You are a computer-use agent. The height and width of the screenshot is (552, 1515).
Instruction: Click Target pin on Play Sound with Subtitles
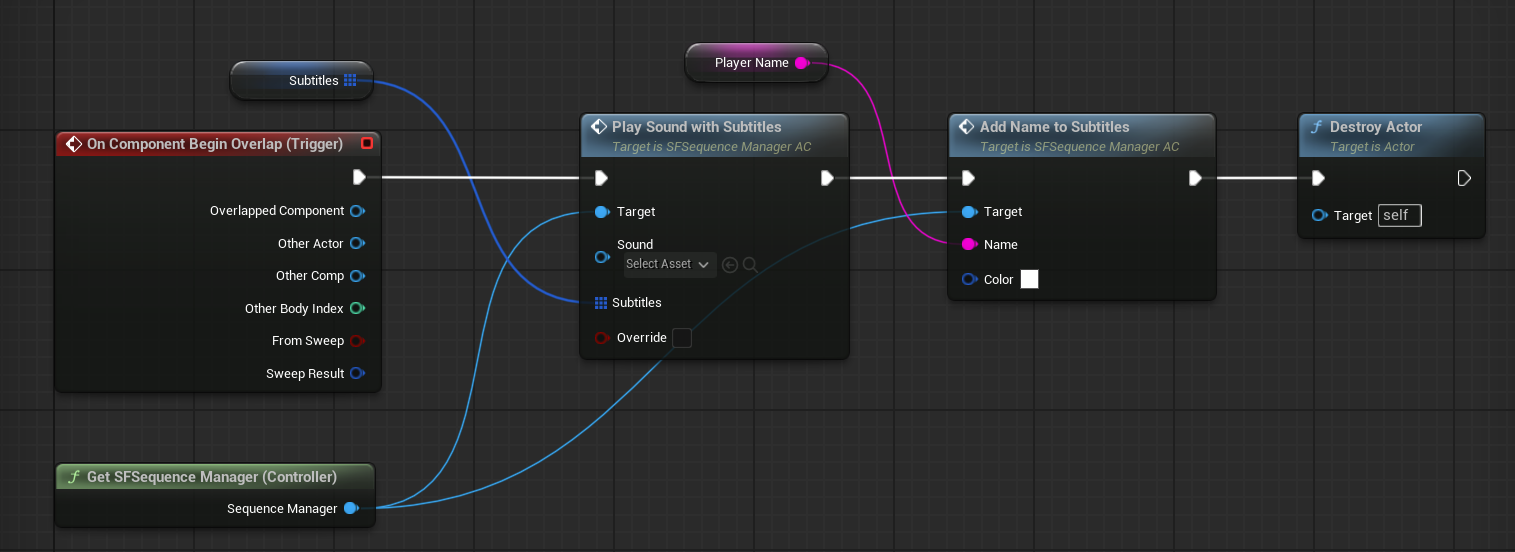(x=601, y=212)
